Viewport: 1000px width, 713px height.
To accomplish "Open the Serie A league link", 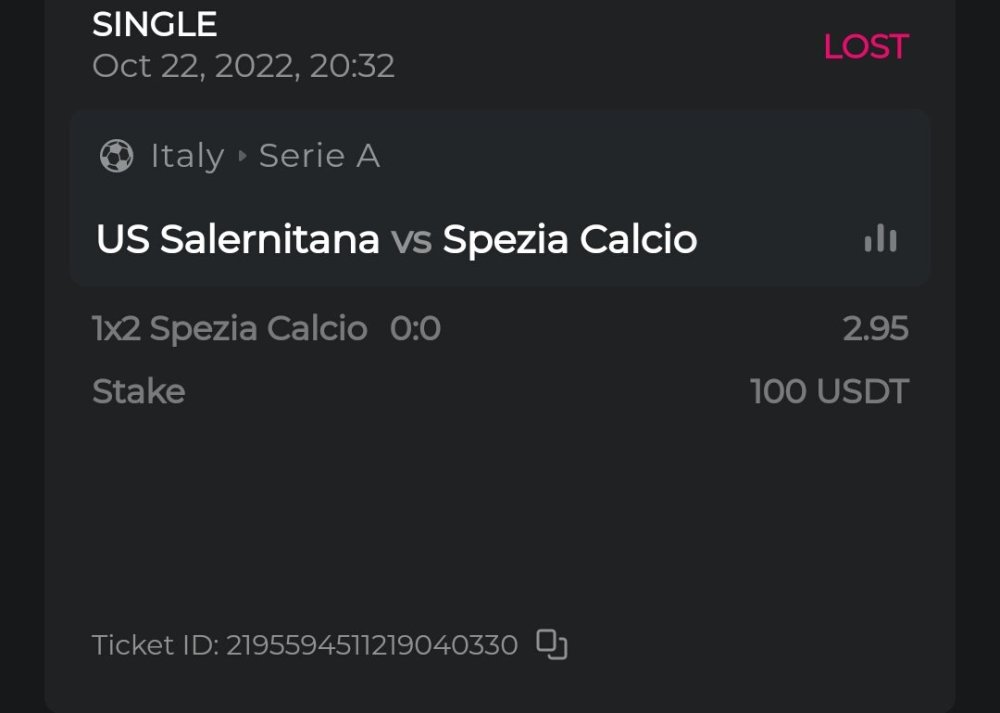I will (319, 156).
